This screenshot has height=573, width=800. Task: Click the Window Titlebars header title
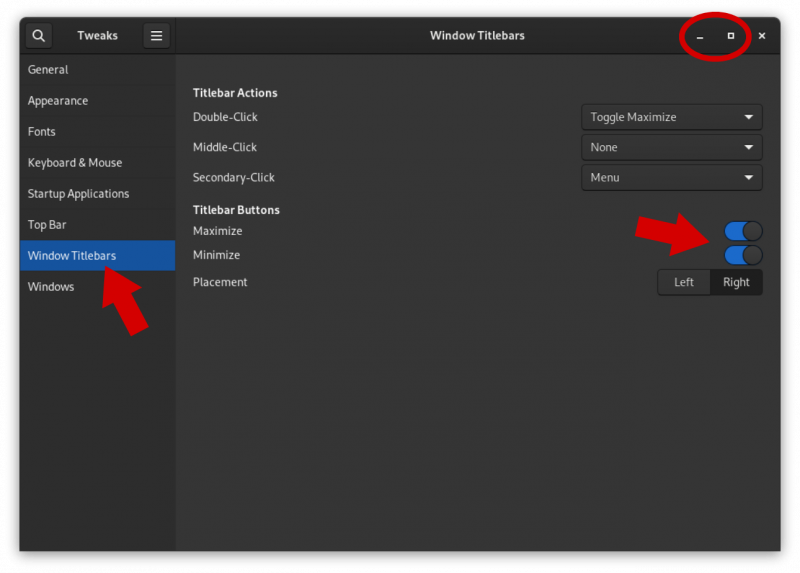pyautogui.click(x=477, y=36)
